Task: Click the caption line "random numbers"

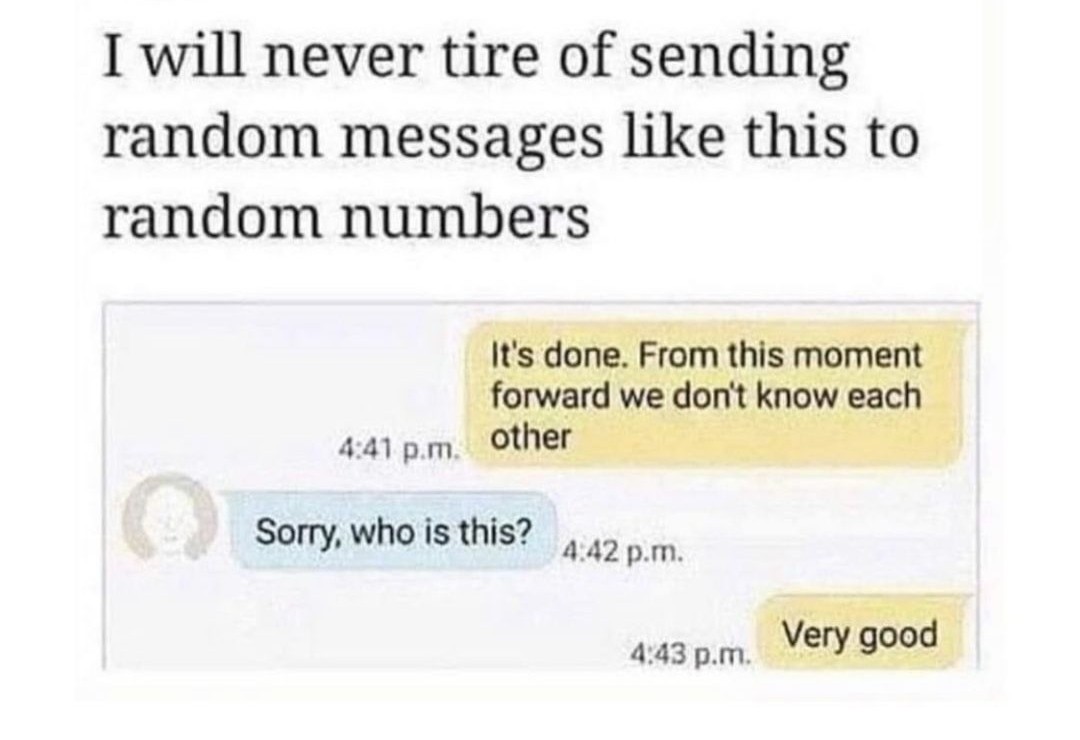Action: click(346, 216)
